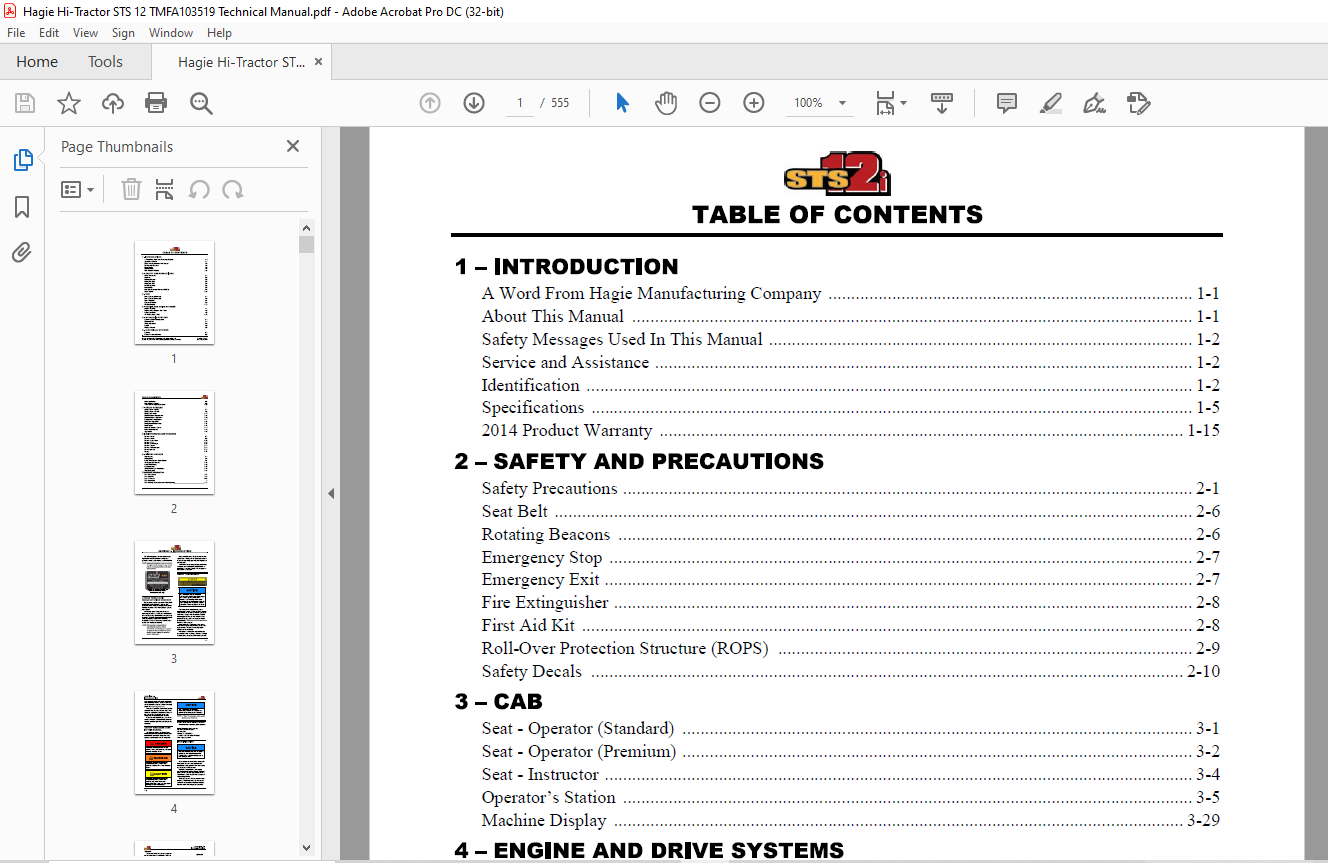The image size is (1328, 863).
Task: Click the page break tool in thumbnails toolbar
Action: click(165, 190)
